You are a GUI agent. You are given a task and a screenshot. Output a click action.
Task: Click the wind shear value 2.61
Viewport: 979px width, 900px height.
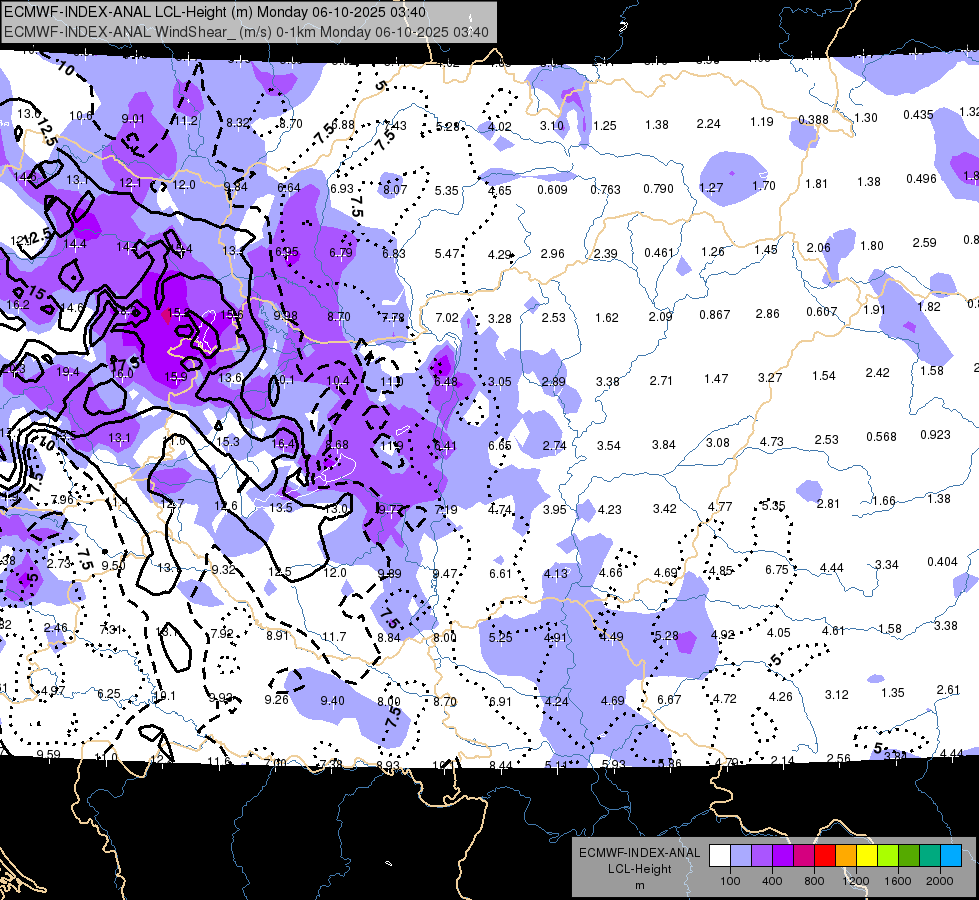948,690
